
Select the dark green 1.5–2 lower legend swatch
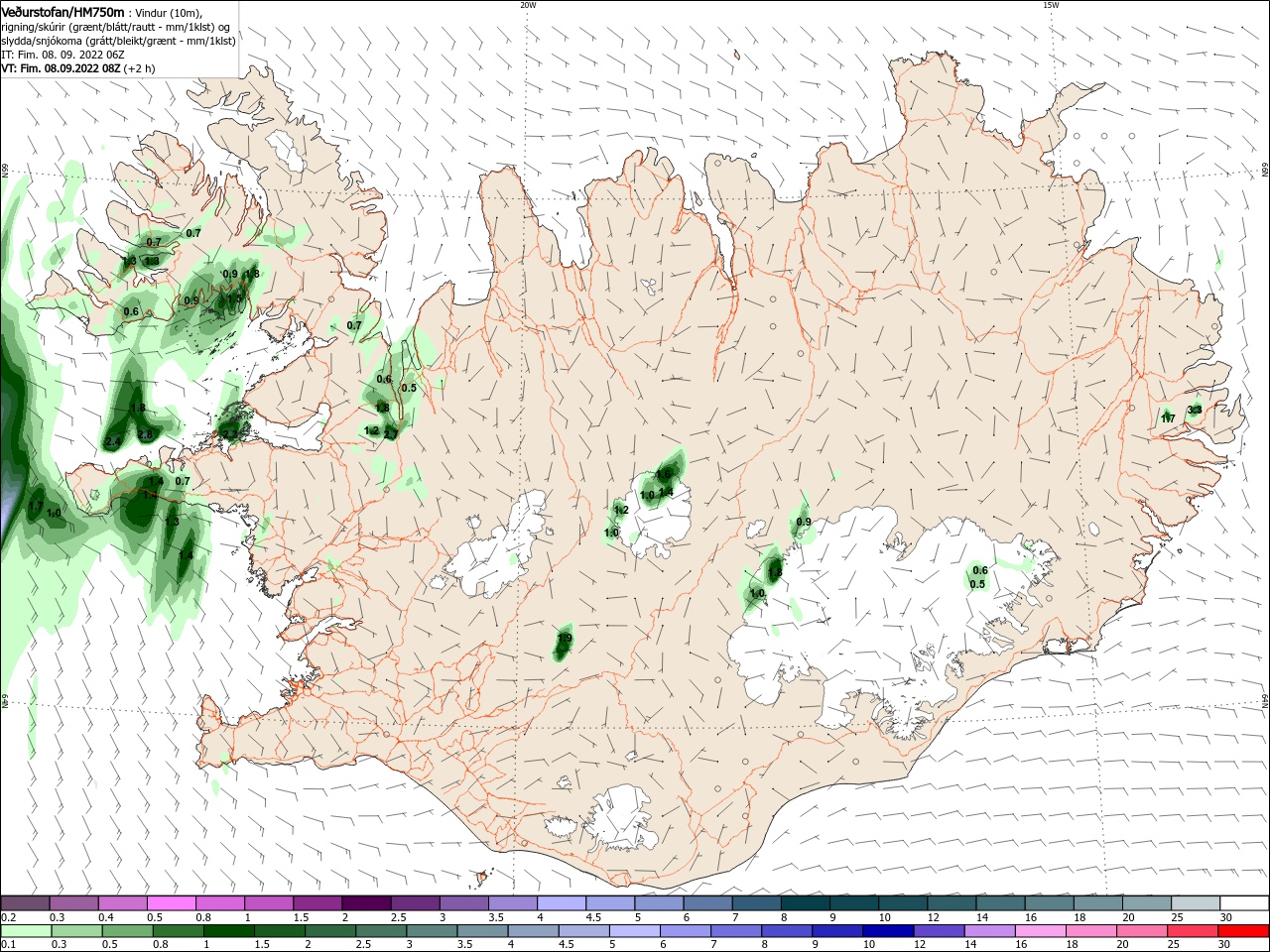click(280, 931)
